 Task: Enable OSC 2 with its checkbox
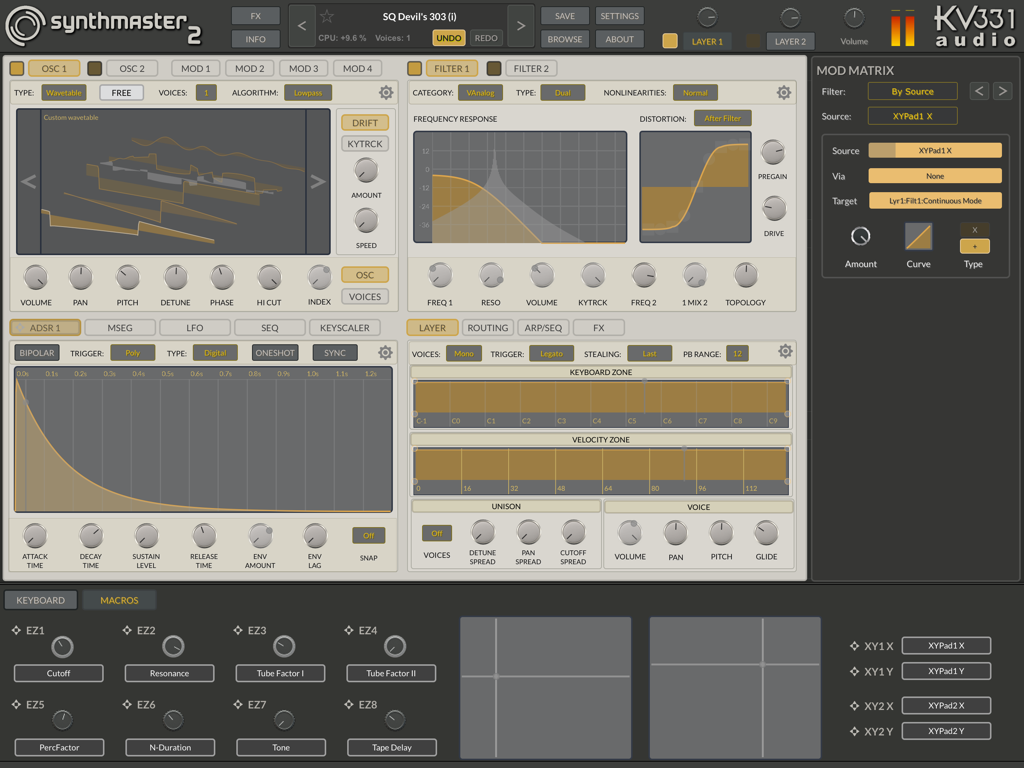click(x=95, y=67)
